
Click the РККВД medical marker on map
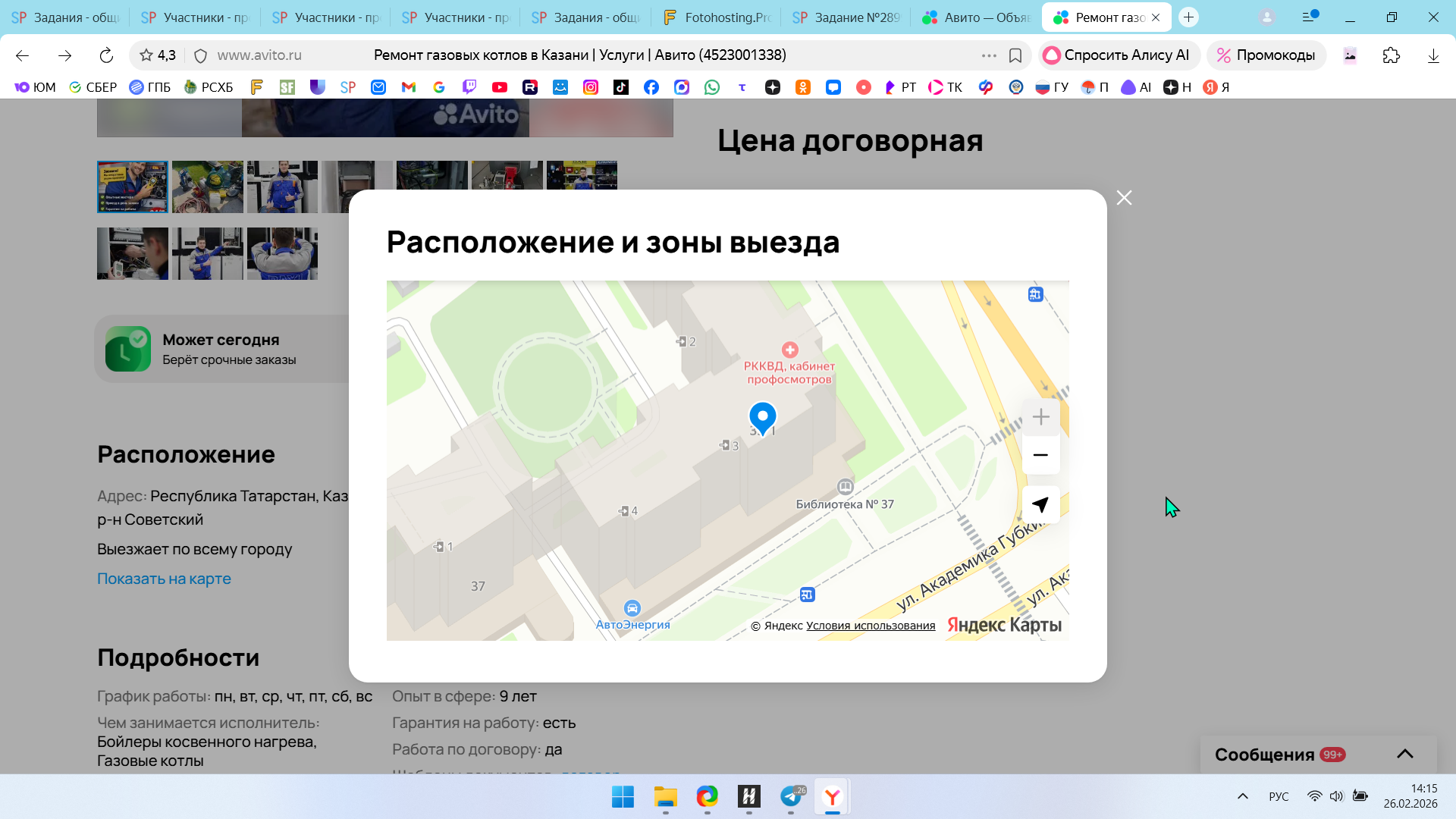[x=789, y=350]
